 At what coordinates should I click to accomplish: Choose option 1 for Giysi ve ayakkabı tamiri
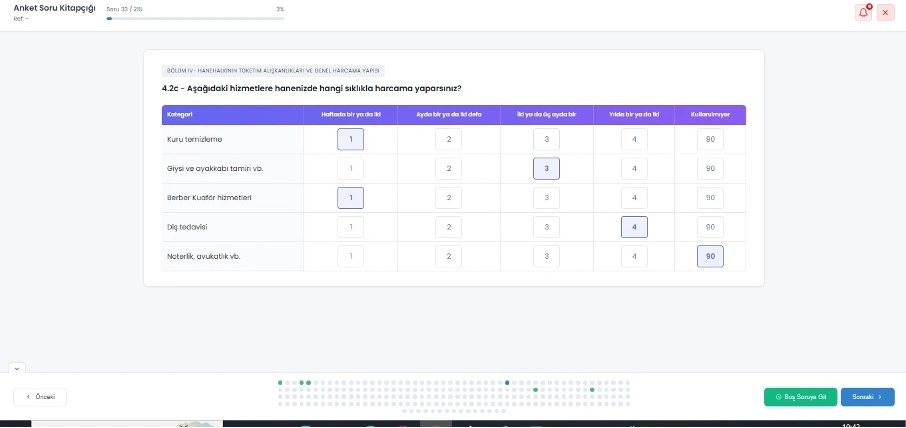click(350, 169)
